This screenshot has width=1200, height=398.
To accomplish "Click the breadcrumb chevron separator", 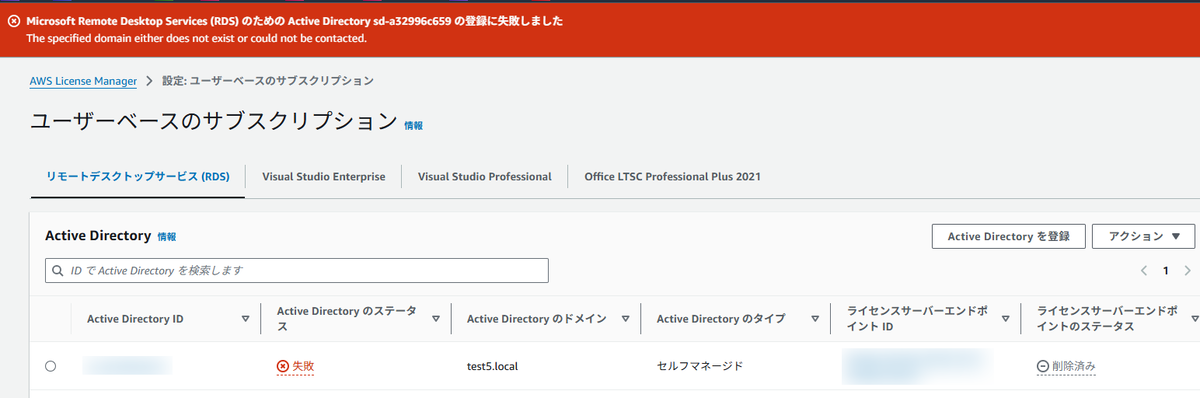I will pos(149,81).
